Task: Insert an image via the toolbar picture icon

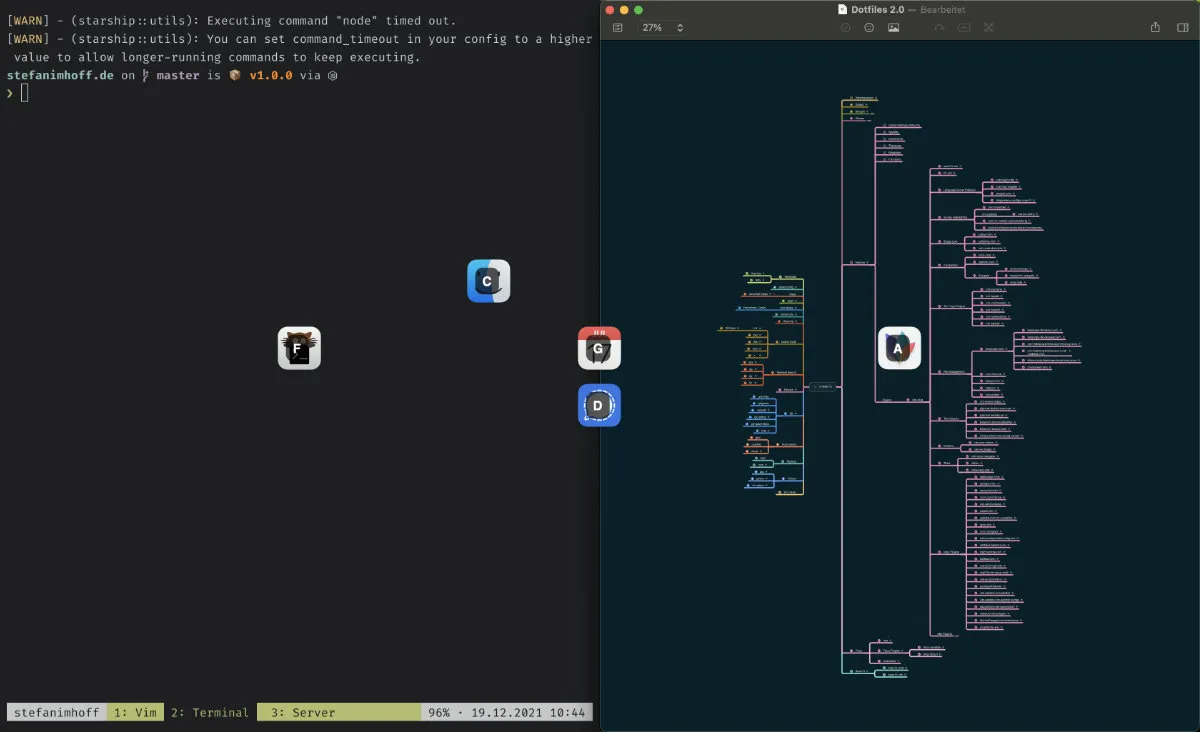Action: [893, 28]
